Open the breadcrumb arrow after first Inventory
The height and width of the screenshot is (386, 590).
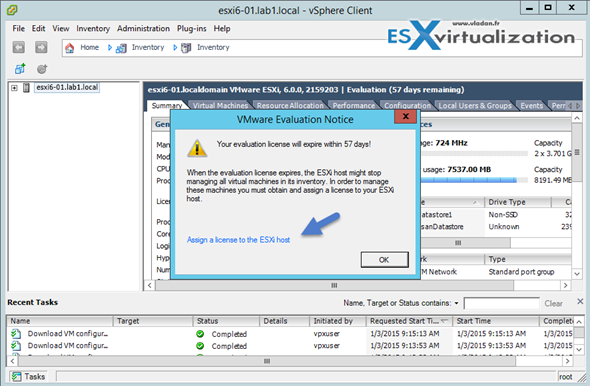point(175,48)
